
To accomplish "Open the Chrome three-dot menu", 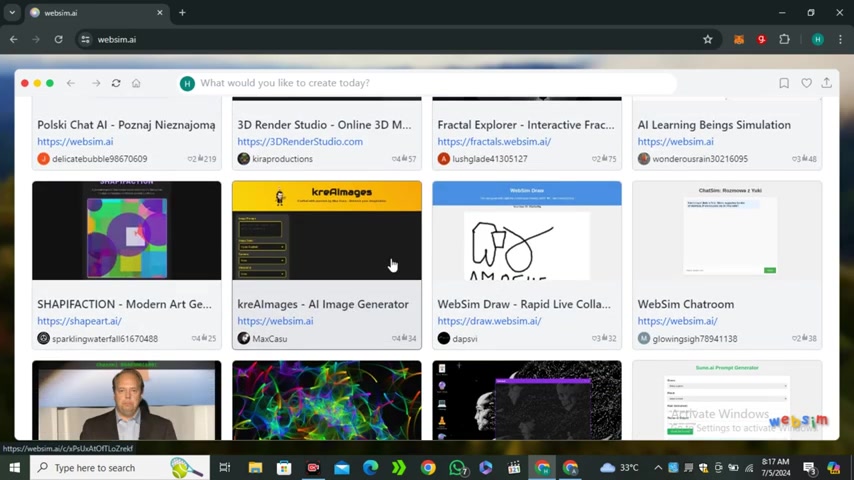I will [840, 39].
